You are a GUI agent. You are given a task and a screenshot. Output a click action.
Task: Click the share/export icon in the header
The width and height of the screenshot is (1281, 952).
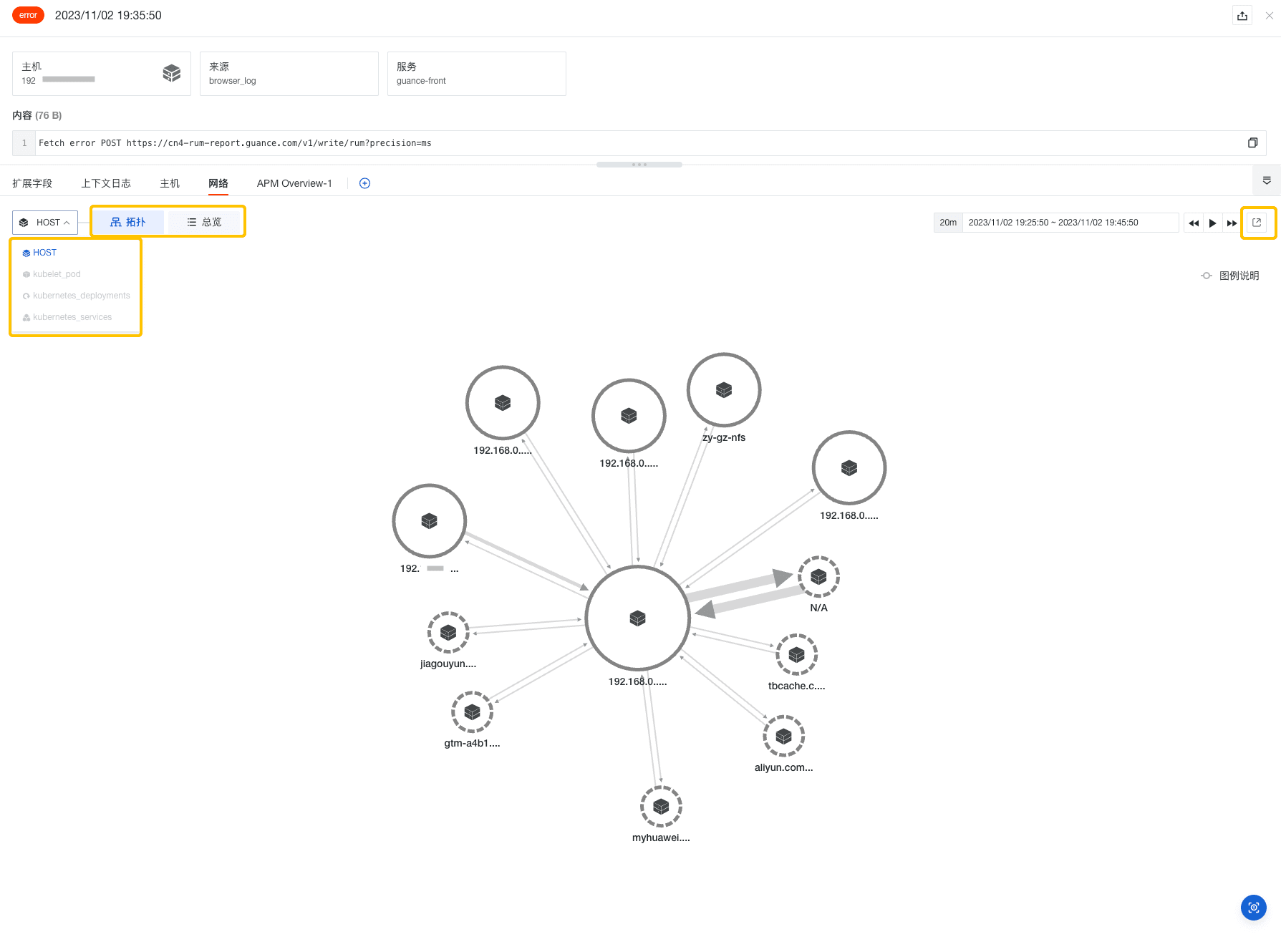pyautogui.click(x=1242, y=16)
